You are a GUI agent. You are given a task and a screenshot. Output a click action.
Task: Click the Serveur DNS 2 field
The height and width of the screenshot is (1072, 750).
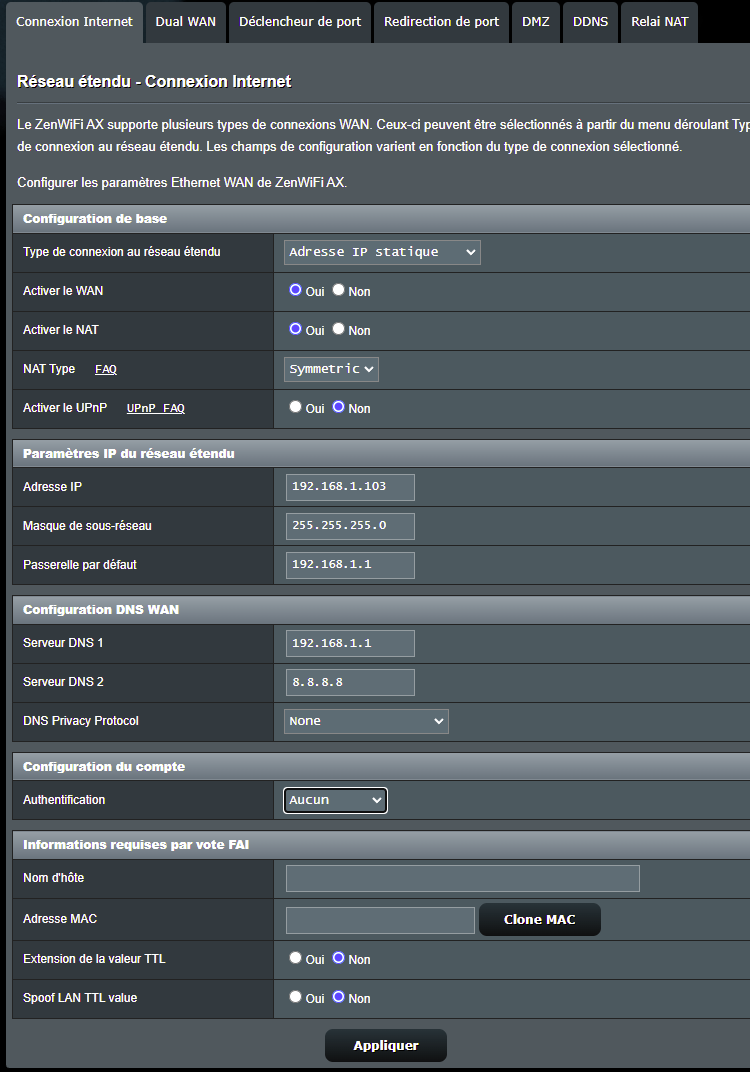(350, 682)
